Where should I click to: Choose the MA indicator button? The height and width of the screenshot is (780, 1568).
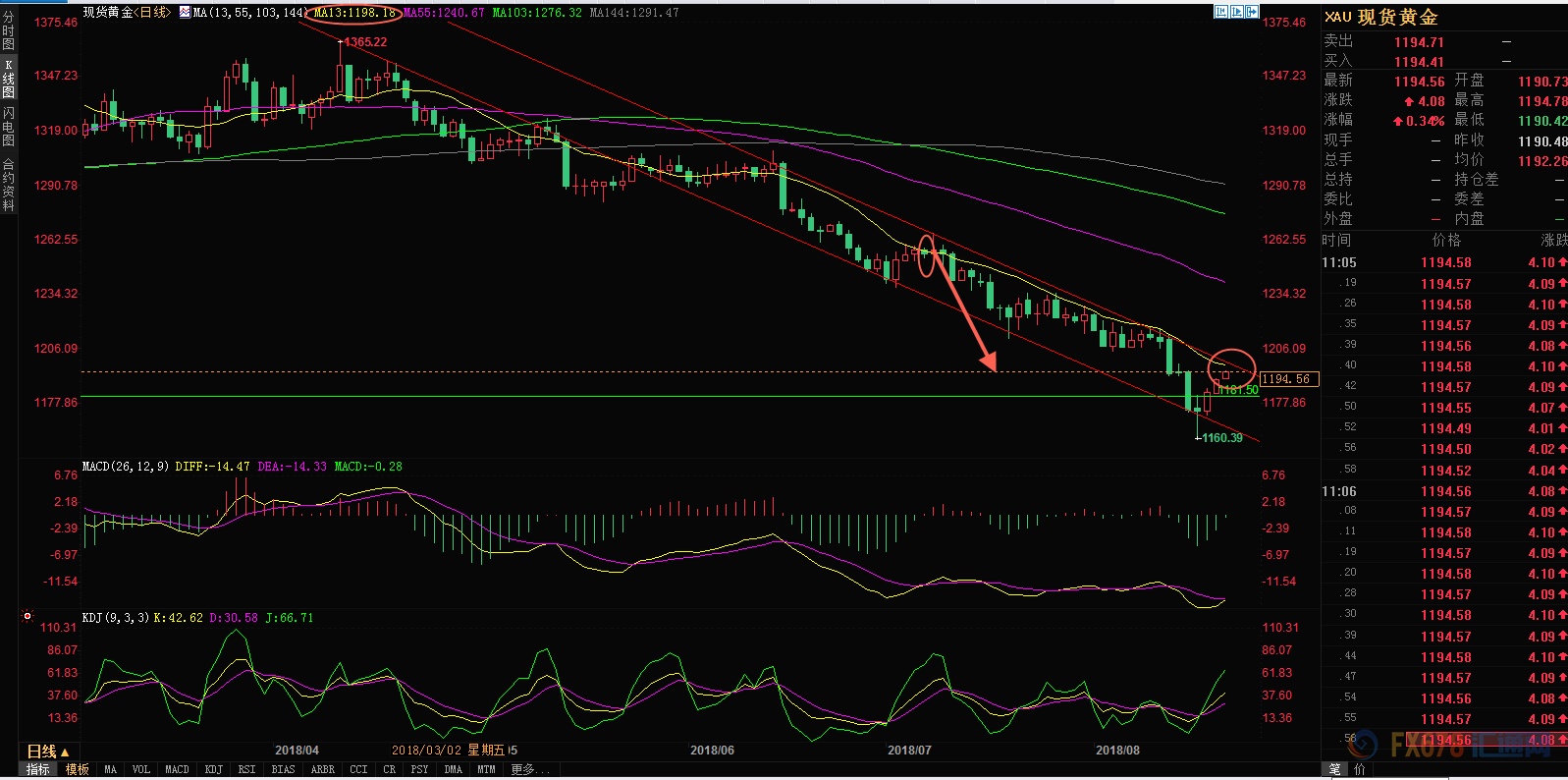[111, 769]
